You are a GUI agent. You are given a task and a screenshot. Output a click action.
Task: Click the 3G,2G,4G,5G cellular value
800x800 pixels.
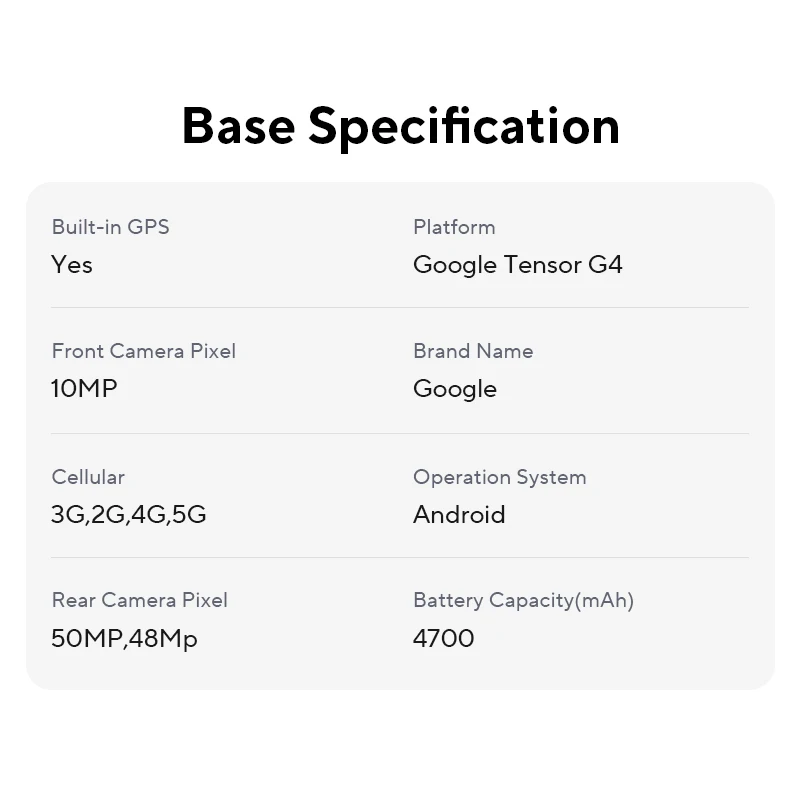pos(129,515)
